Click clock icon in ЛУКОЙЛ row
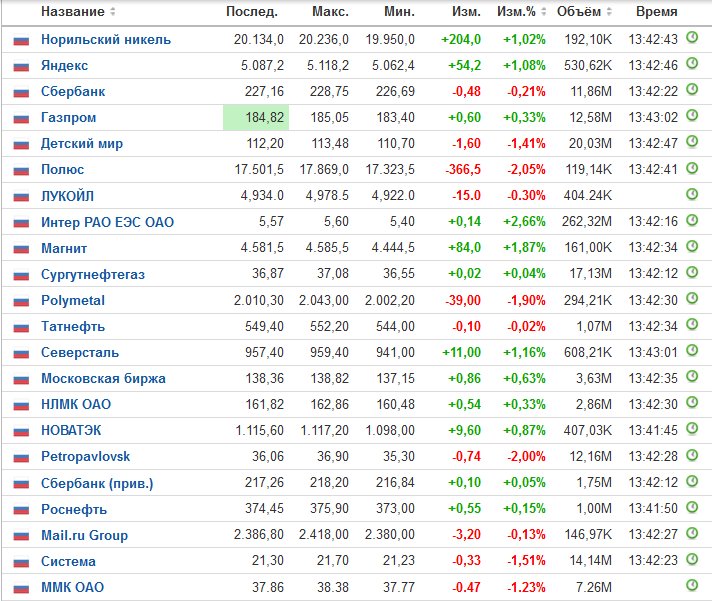The image size is (712, 601). 692,194
